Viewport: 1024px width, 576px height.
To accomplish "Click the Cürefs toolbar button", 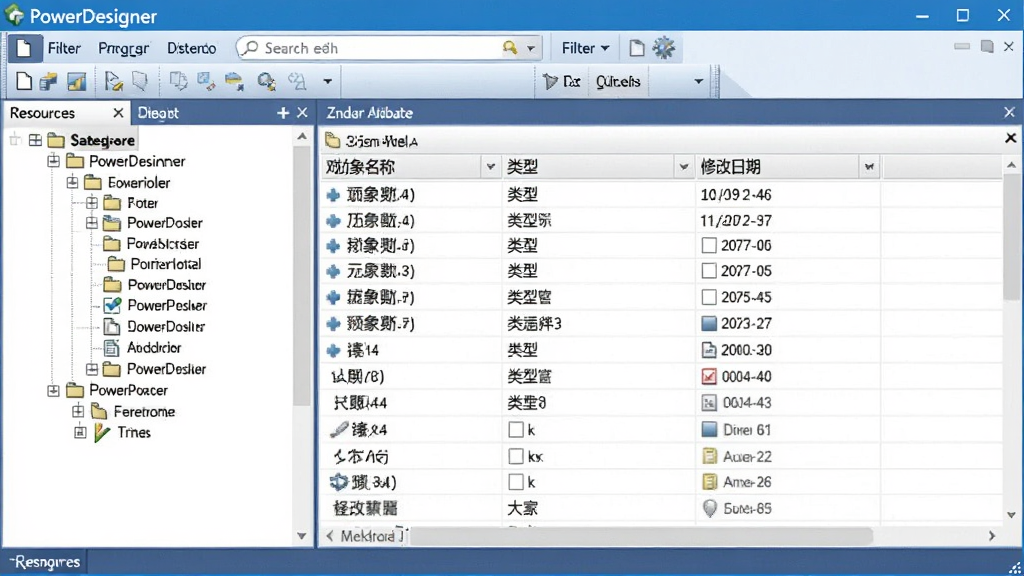I will click(x=618, y=82).
